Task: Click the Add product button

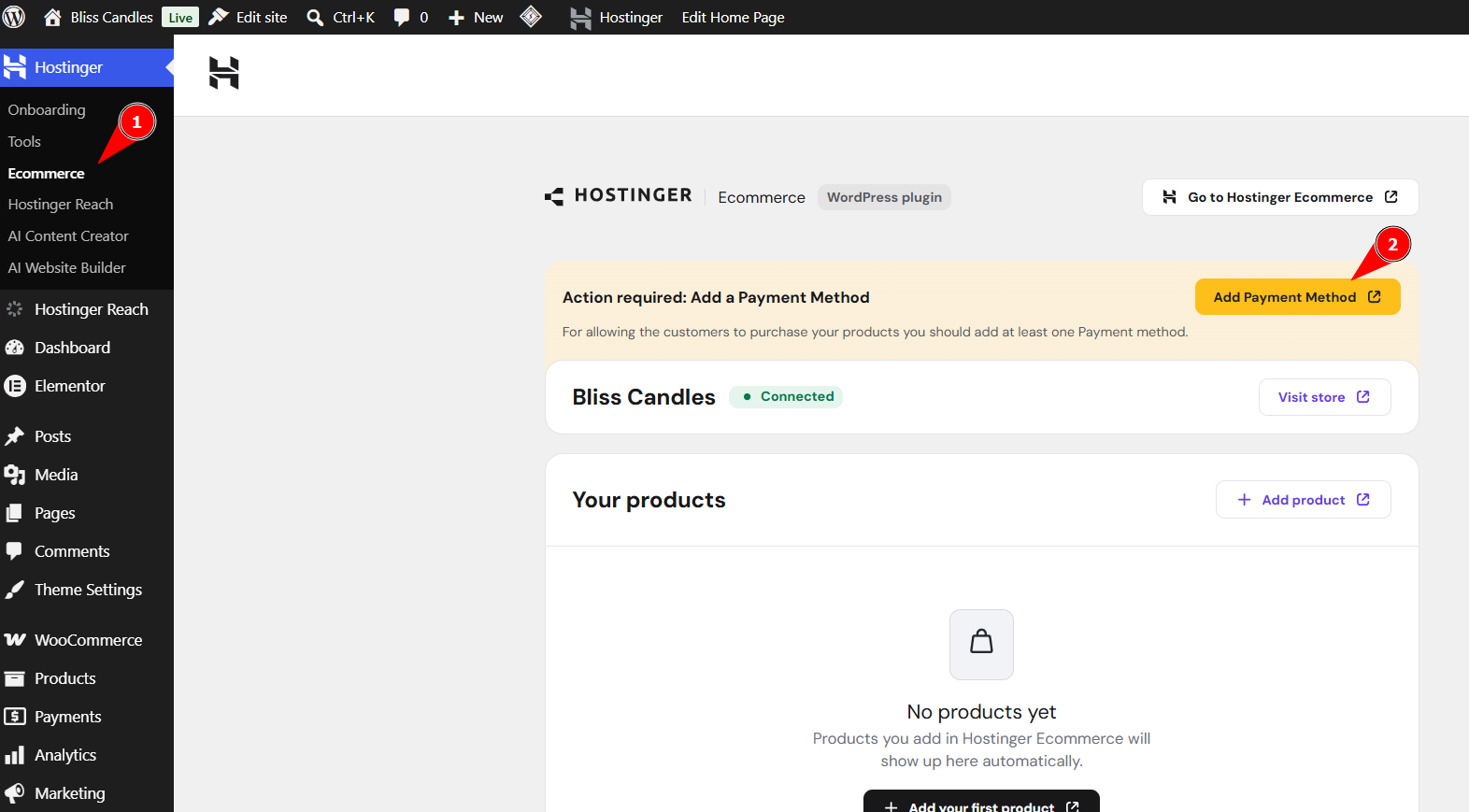Action: 1303,500
